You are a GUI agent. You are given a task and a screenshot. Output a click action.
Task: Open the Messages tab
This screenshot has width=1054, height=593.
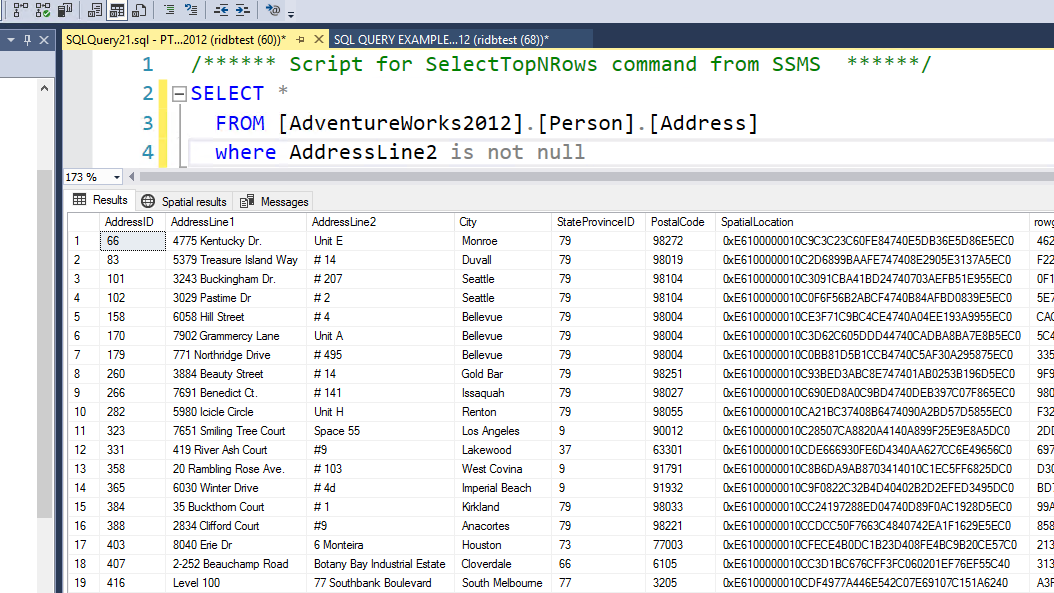click(274, 202)
